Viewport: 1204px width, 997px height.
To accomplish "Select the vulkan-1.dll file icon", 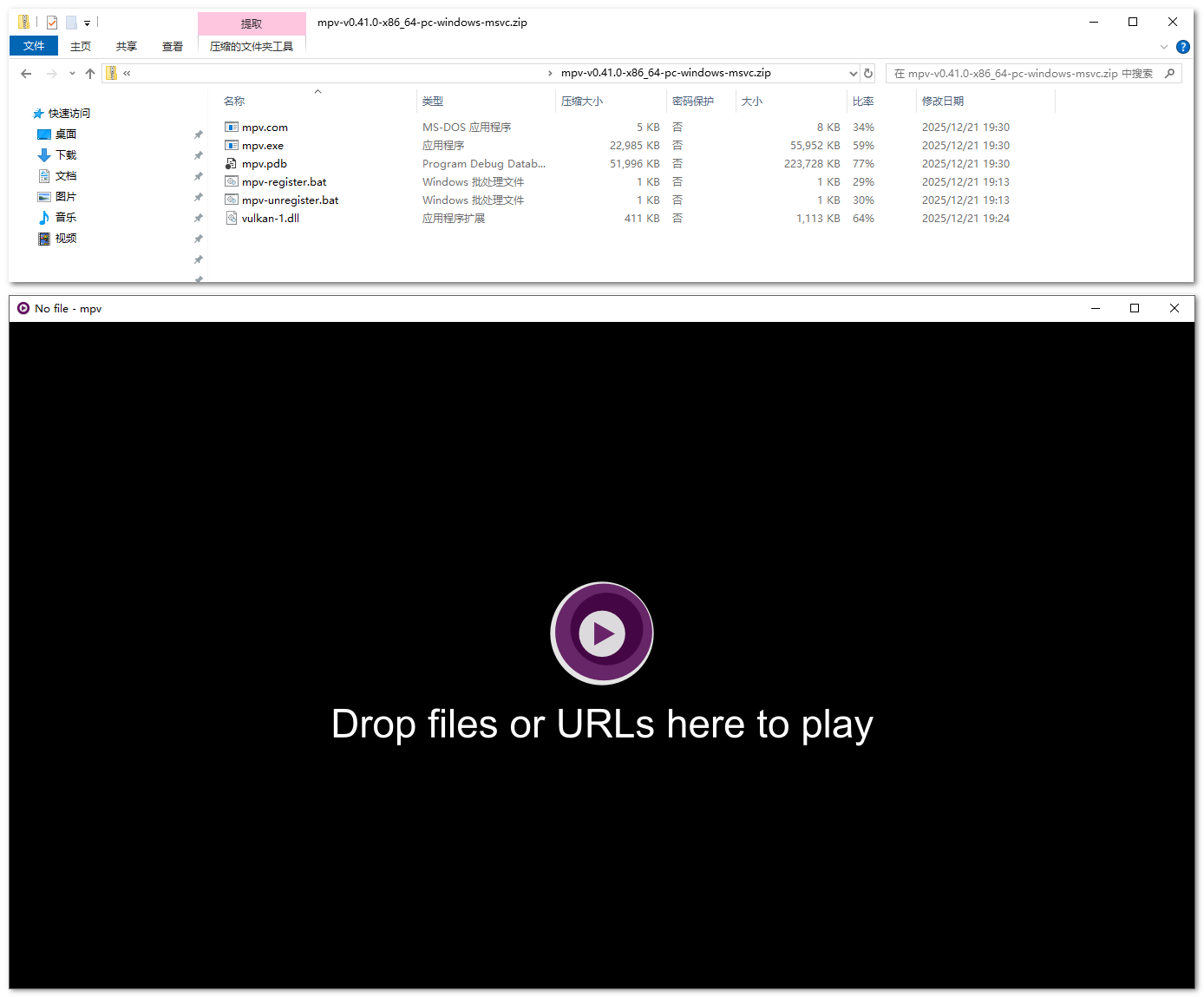I will (x=232, y=219).
